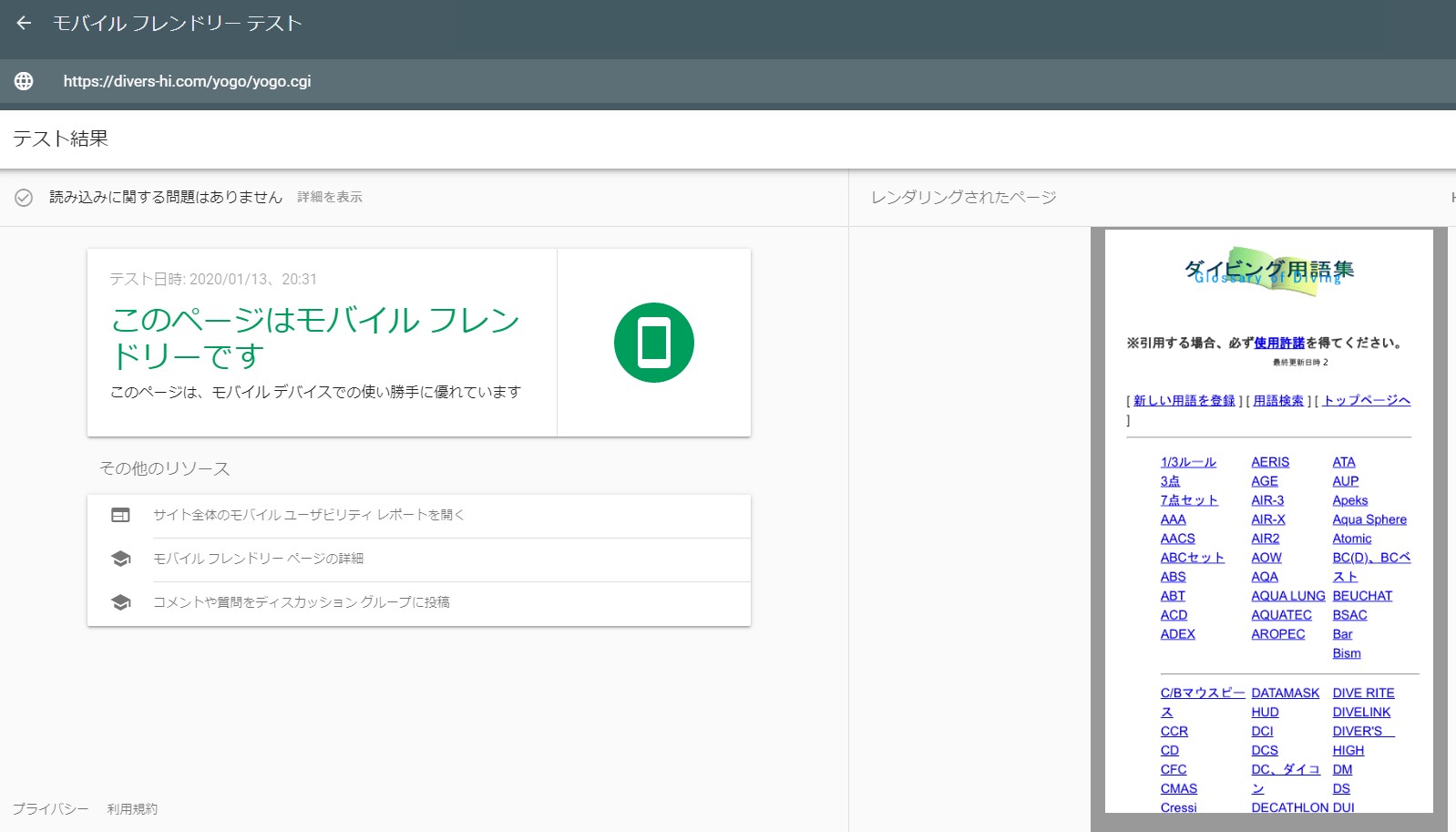Click トップページへ link in preview
Viewport: 1456px width, 832px height.
click(x=1367, y=400)
